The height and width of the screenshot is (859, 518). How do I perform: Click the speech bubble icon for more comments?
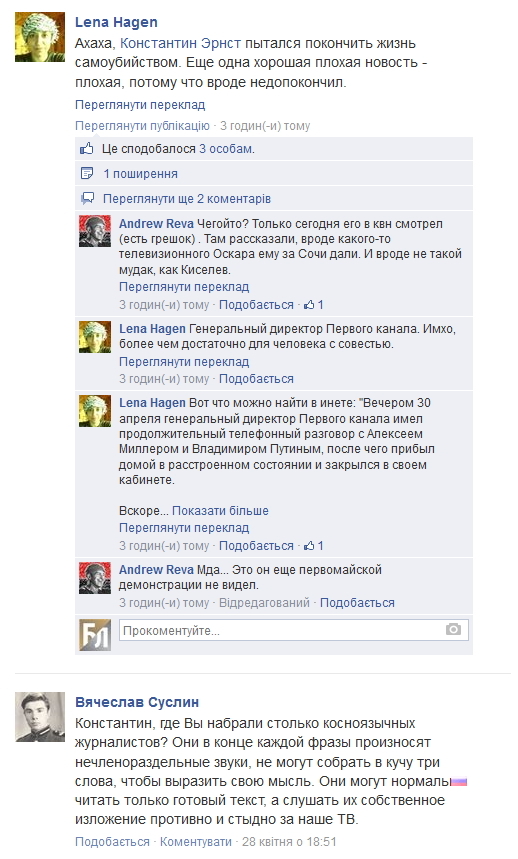[87, 198]
